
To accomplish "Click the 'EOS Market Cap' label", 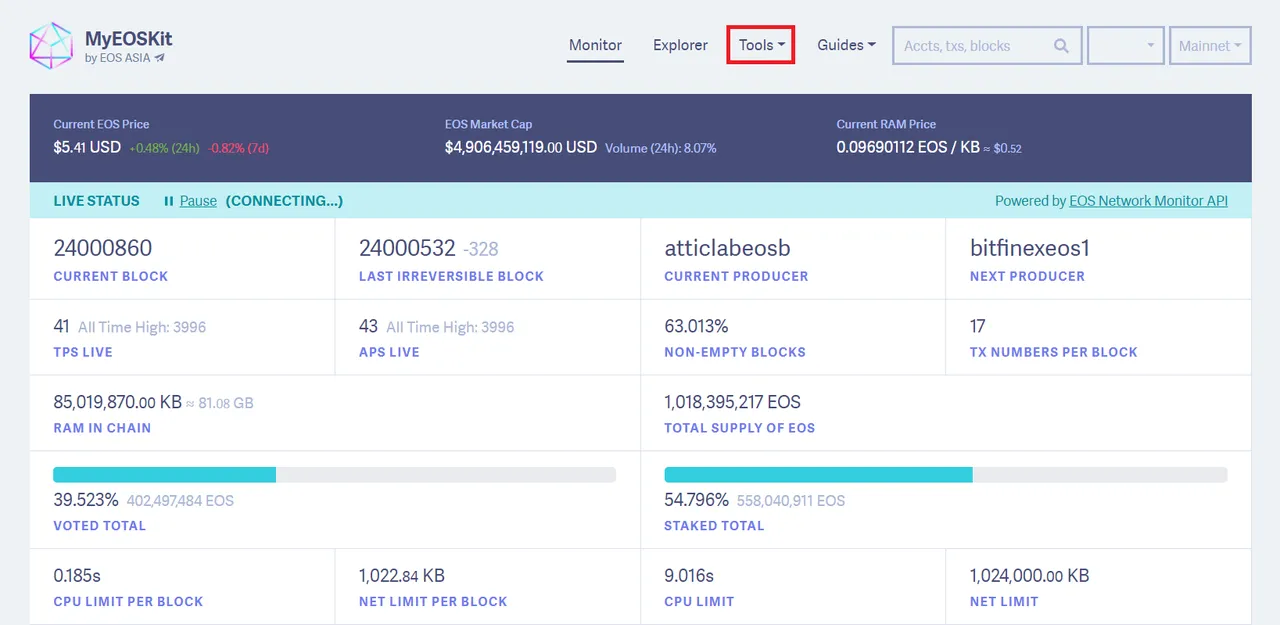I will 489,124.
